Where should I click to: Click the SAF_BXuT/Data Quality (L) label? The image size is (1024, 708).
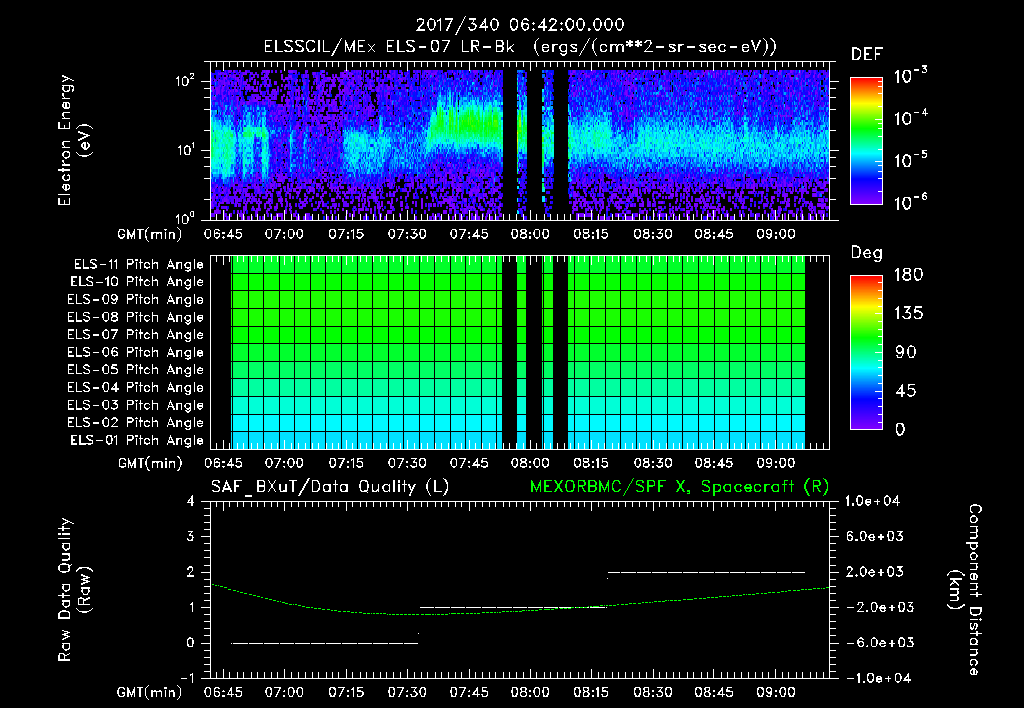pos(330,487)
